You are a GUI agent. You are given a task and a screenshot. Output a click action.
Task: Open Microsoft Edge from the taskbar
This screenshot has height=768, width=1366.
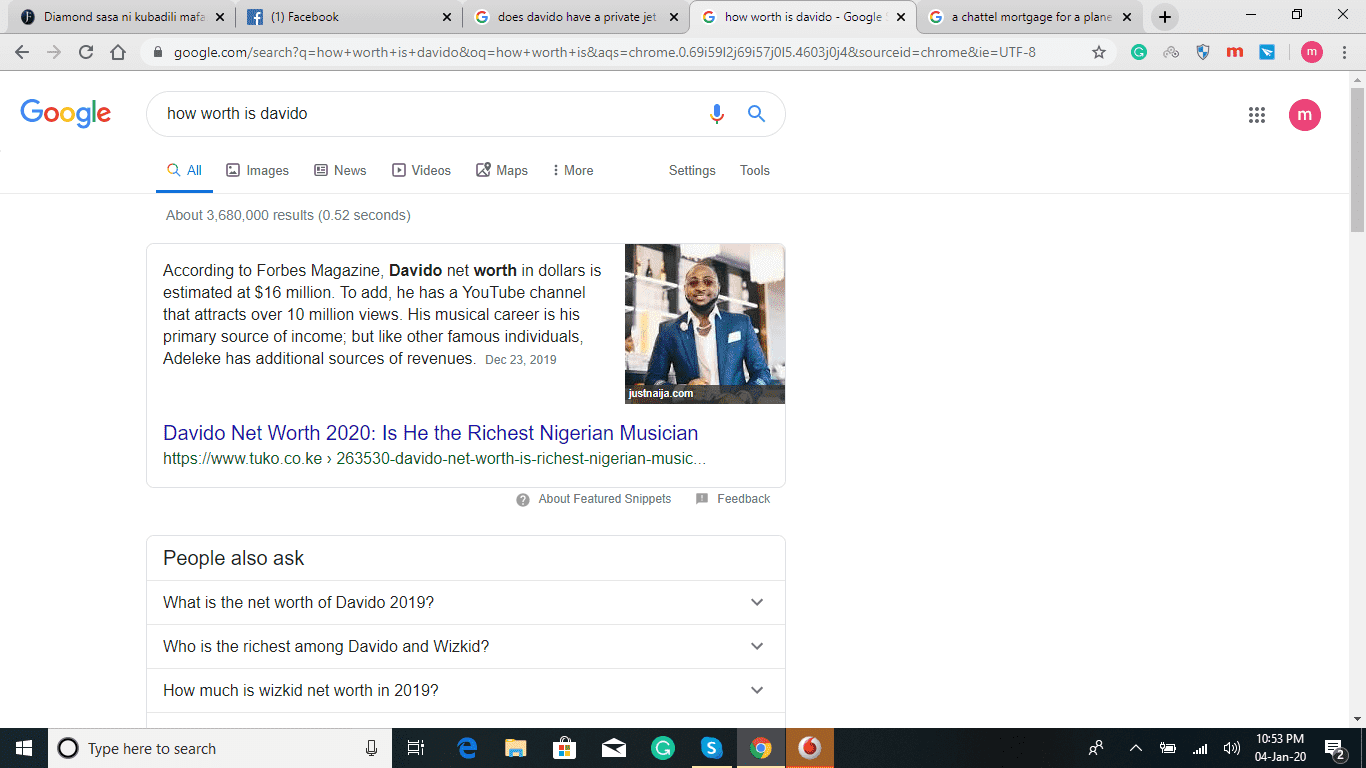coord(467,748)
